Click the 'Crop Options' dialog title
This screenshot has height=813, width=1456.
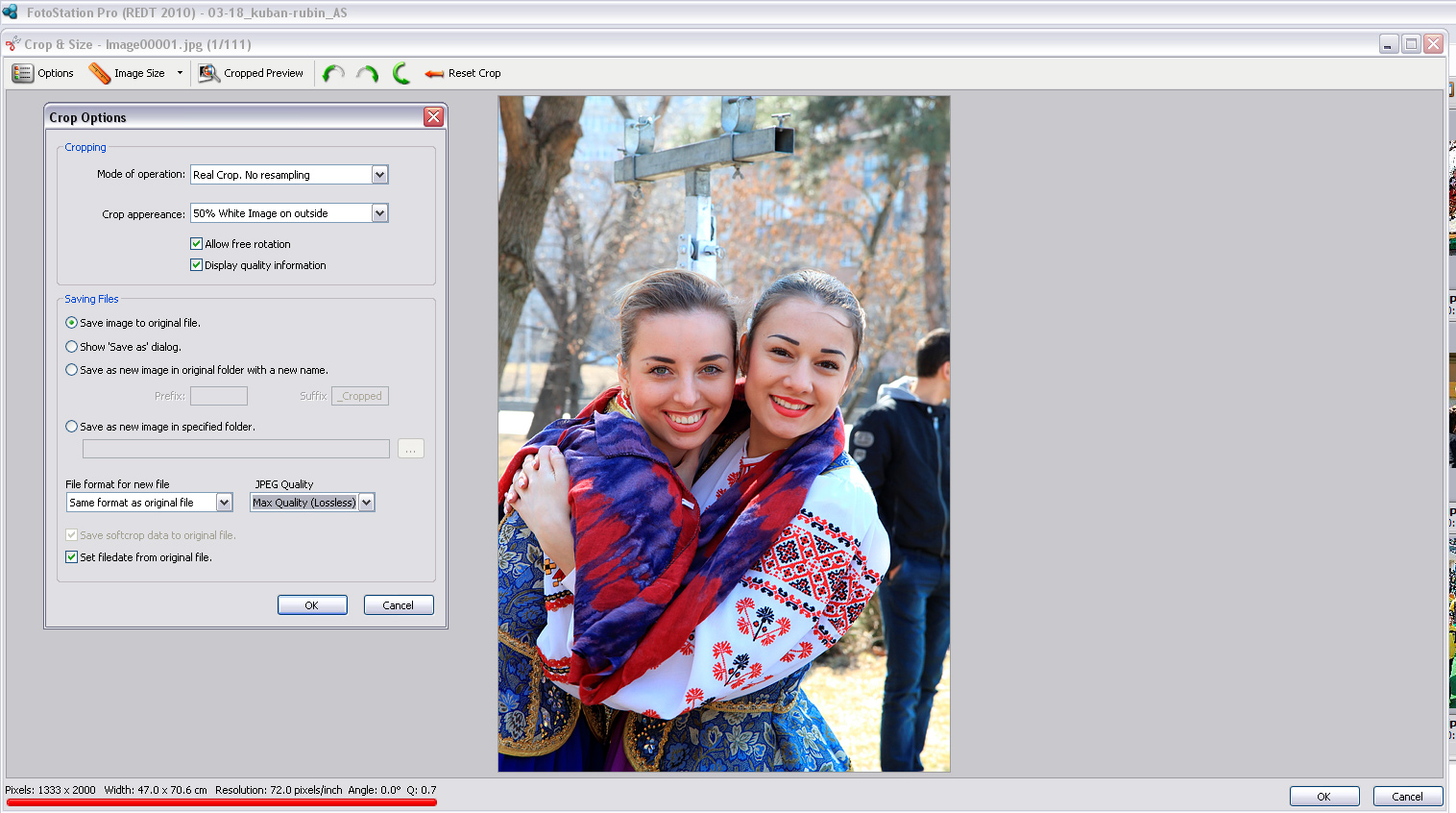[87, 117]
